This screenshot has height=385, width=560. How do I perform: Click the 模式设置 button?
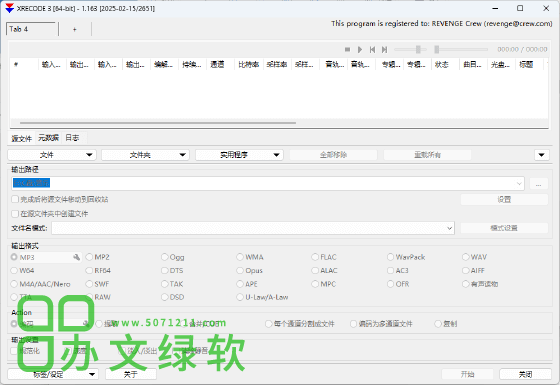coord(504,228)
